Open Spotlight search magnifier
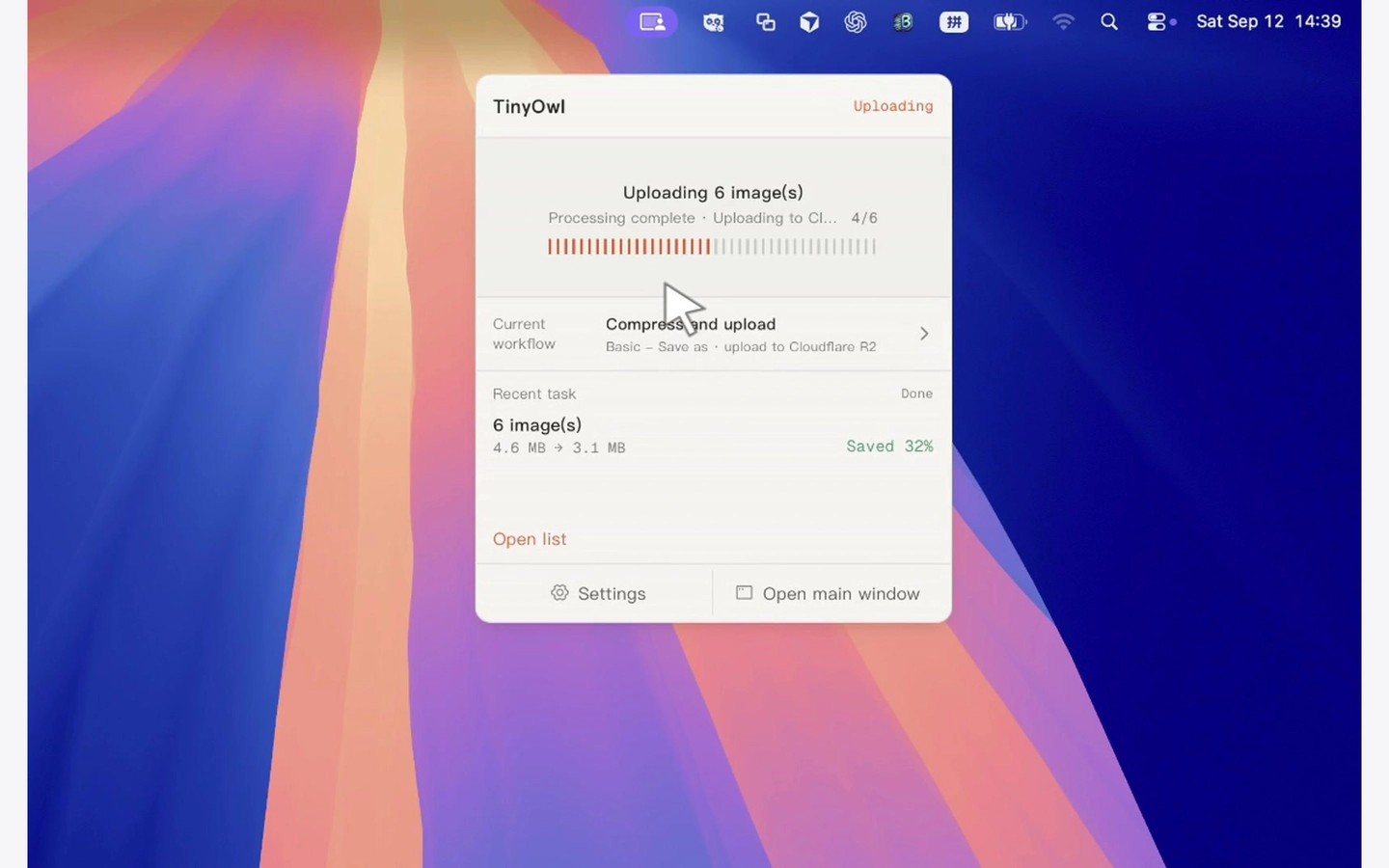The height and width of the screenshot is (868, 1389). 1109,22
